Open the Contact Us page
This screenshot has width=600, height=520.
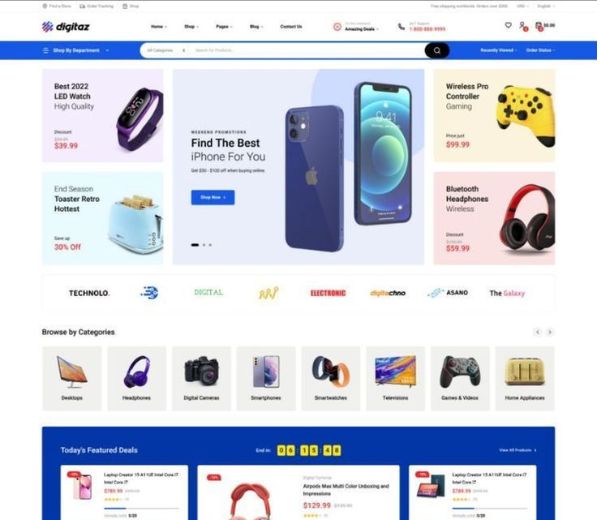tap(291, 26)
